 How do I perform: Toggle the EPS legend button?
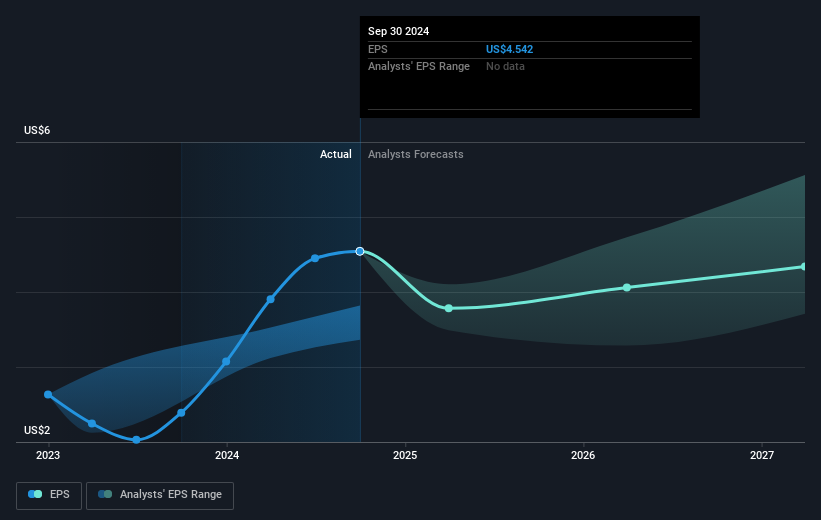coord(49,495)
